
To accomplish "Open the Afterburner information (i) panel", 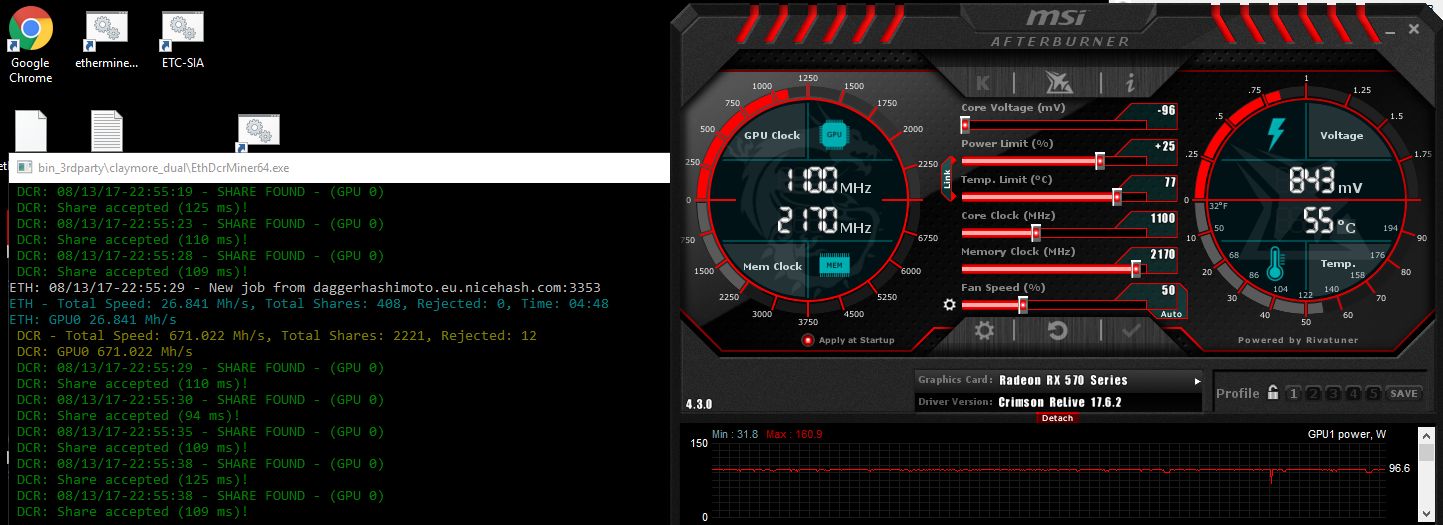I will click(1130, 83).
